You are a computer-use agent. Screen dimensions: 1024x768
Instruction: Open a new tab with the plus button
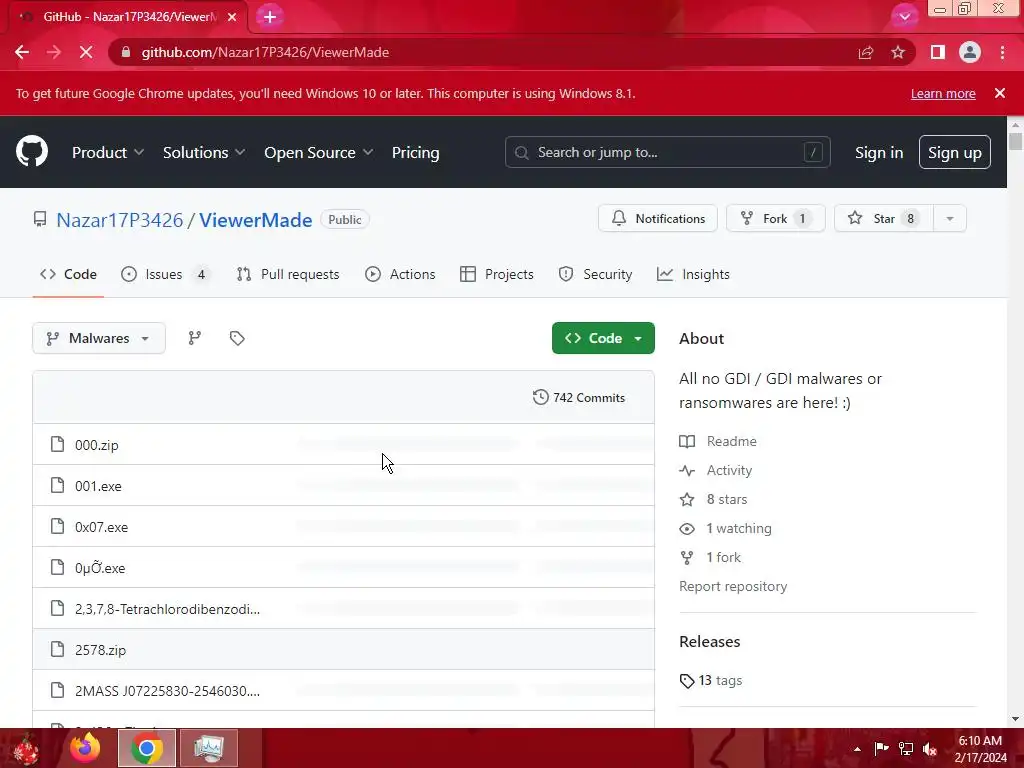[270, 17]
